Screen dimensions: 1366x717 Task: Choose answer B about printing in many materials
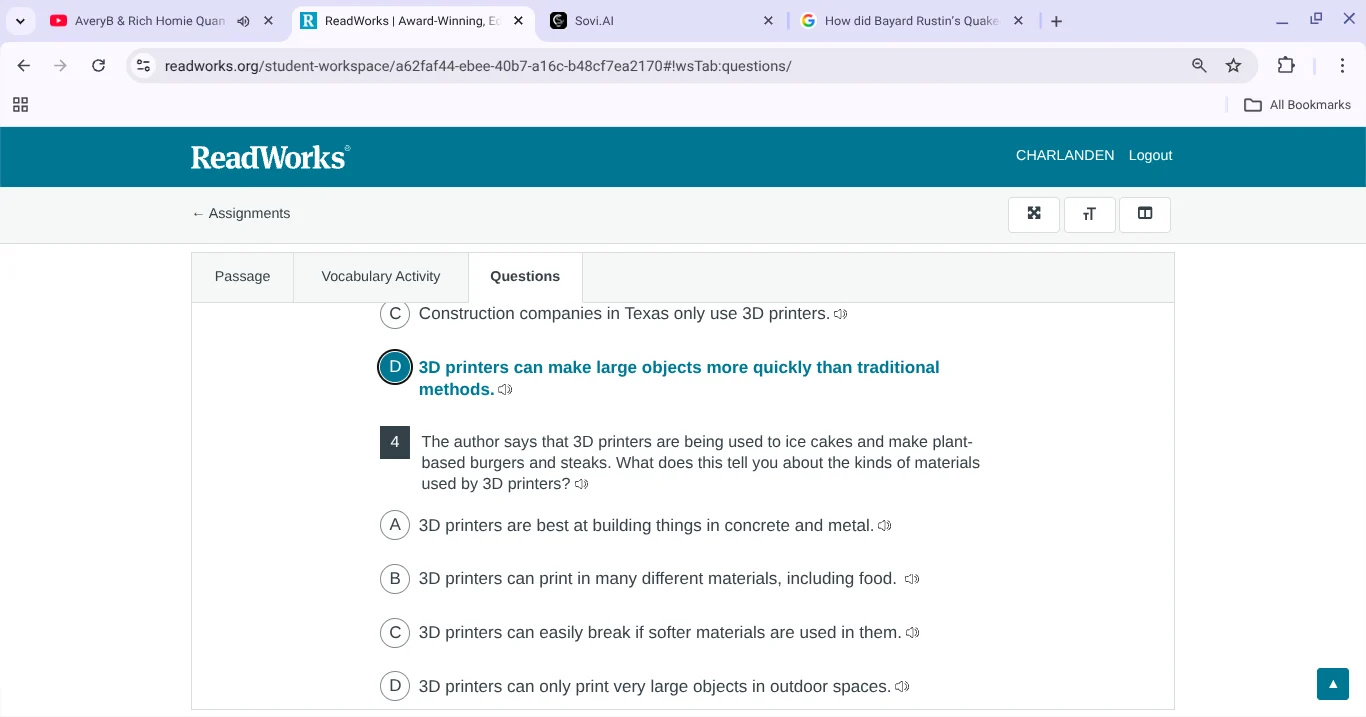395,578
